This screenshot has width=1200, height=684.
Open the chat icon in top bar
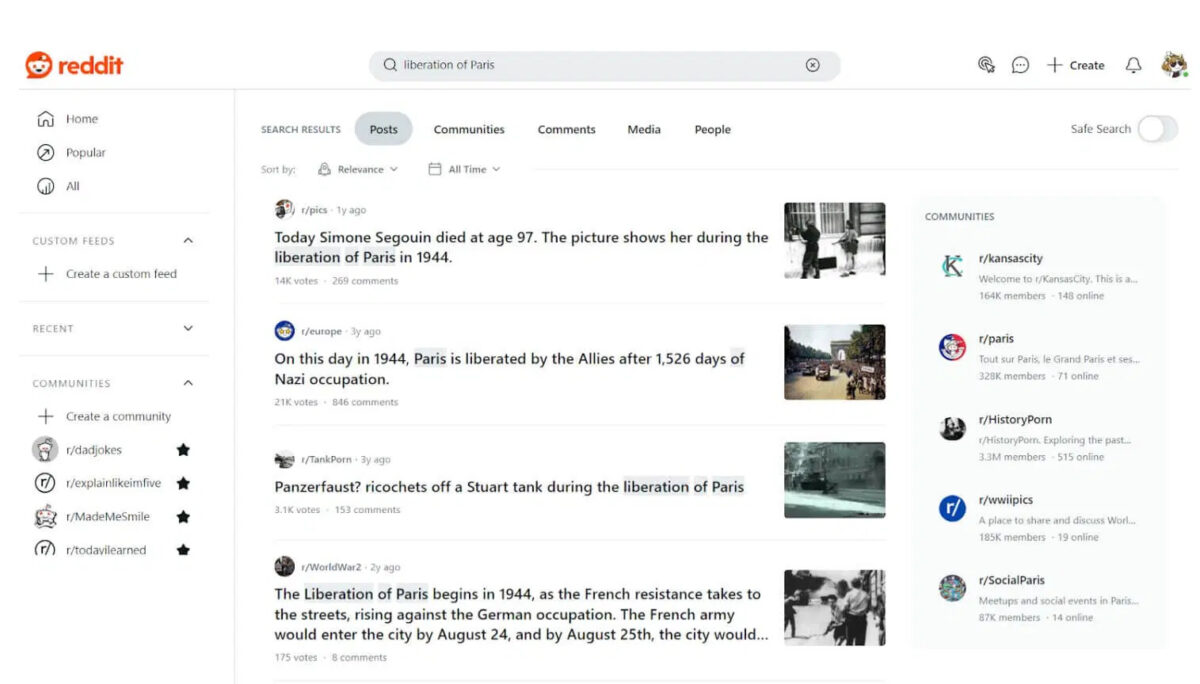[1020, 64]
